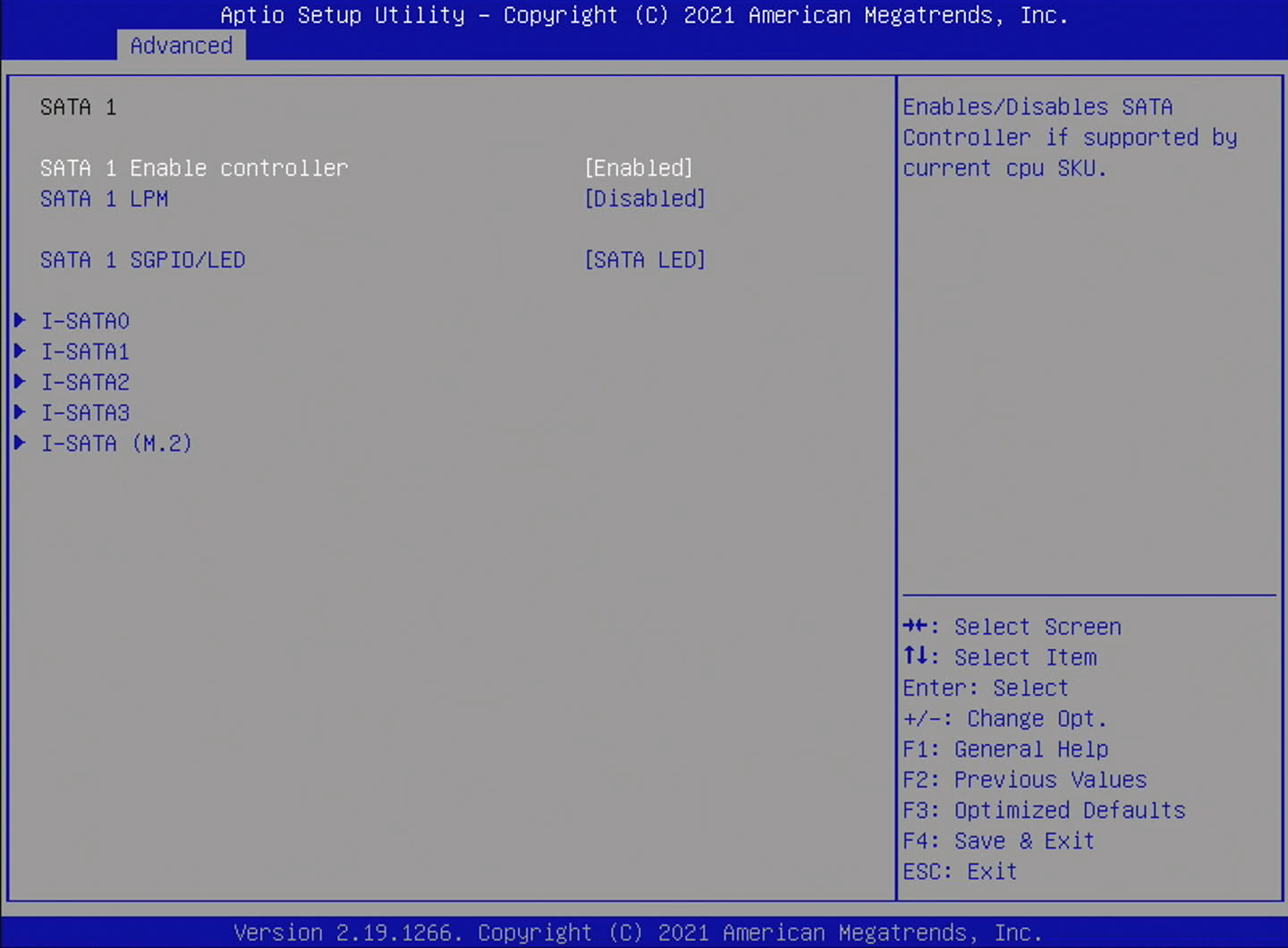Toggle the [Disabled] value of SATA 1 LPM
Image resolution: width=1288 pixels, height=948 pixels.
click(644, 199)
